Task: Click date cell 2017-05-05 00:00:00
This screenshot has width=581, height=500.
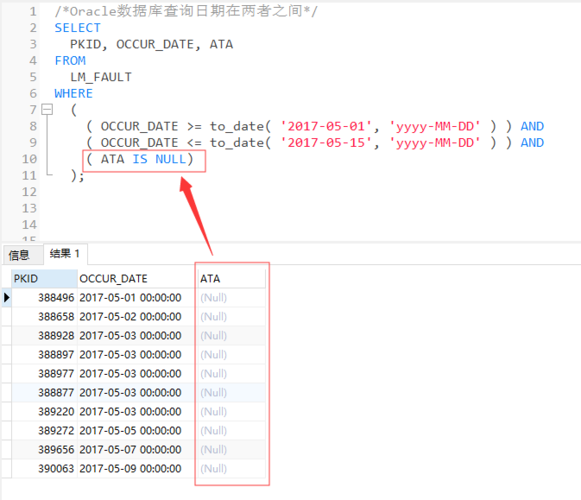Action: (136, 431)
